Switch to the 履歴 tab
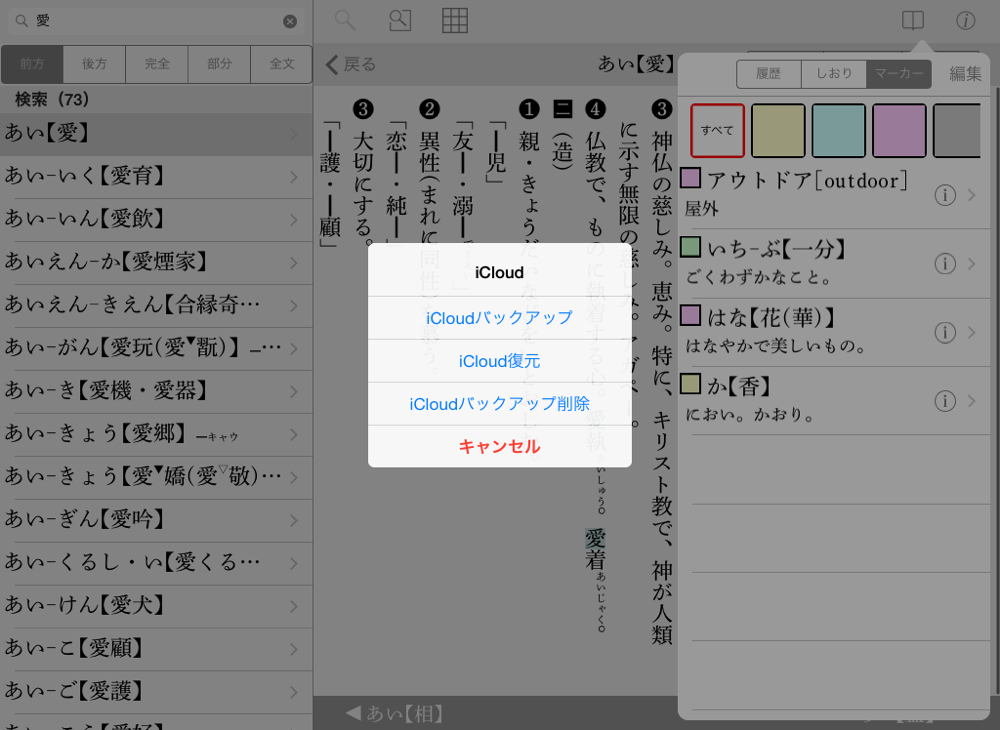 (768, 74)
